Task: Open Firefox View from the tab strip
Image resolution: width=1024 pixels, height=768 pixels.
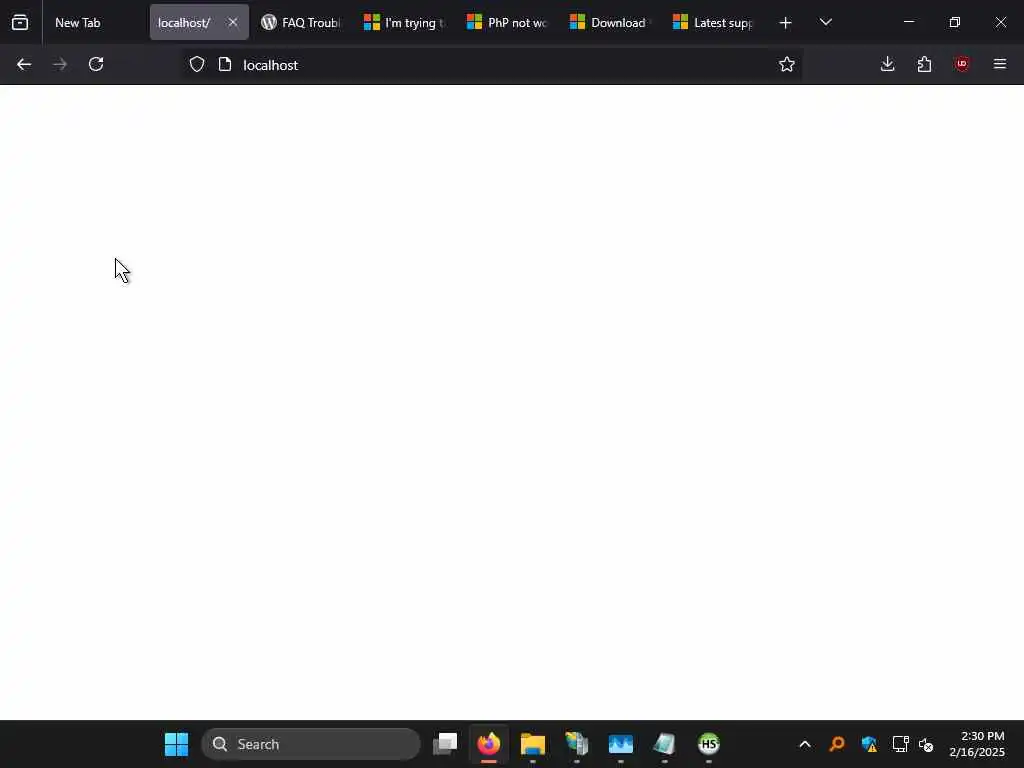Action: click(20, 22)
